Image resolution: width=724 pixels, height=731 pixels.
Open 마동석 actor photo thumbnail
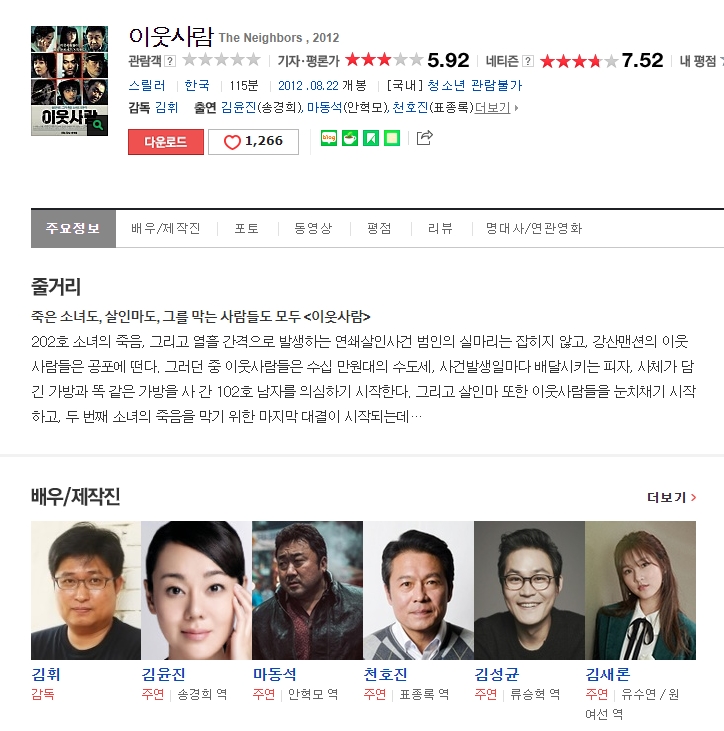pyautogui.click(x=307, y=590)
